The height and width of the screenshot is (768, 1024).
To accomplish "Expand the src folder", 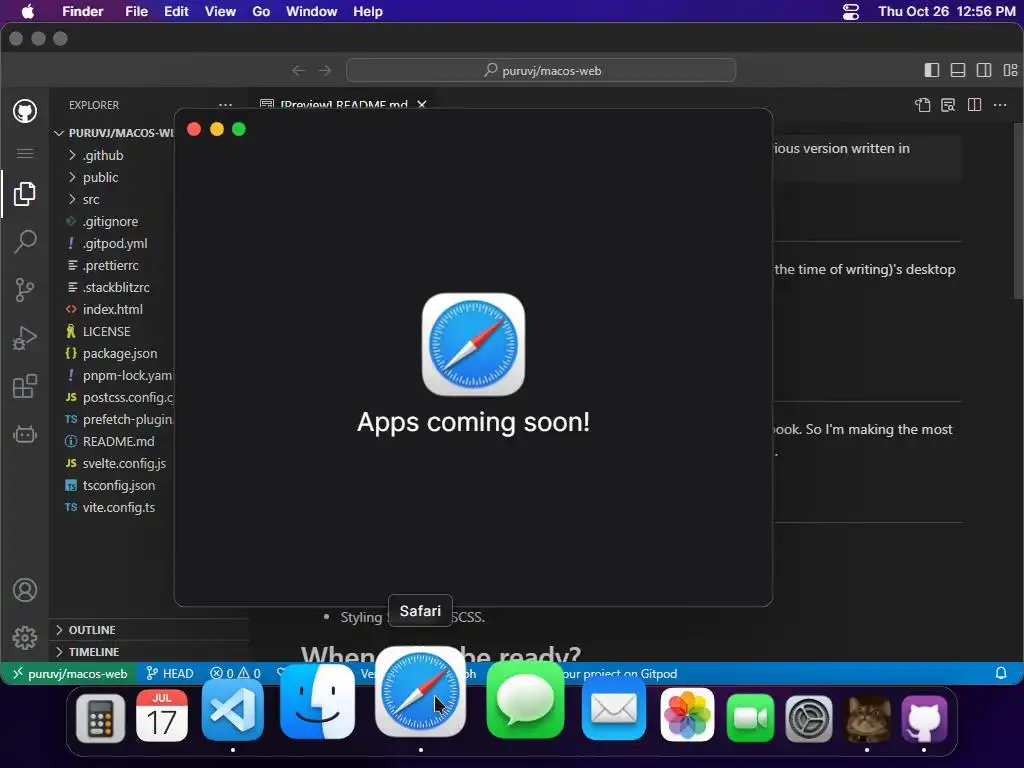I will pyautogui.click(x=113, y=199).
